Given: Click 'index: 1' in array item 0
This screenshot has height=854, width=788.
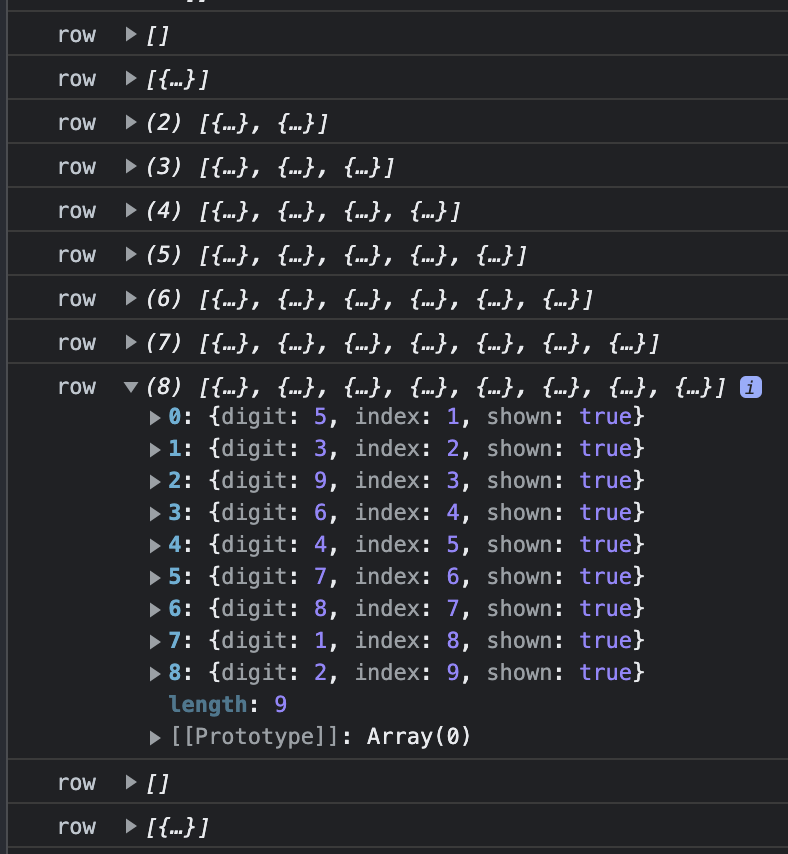Looking at the screenshot, I should point(407,417).
